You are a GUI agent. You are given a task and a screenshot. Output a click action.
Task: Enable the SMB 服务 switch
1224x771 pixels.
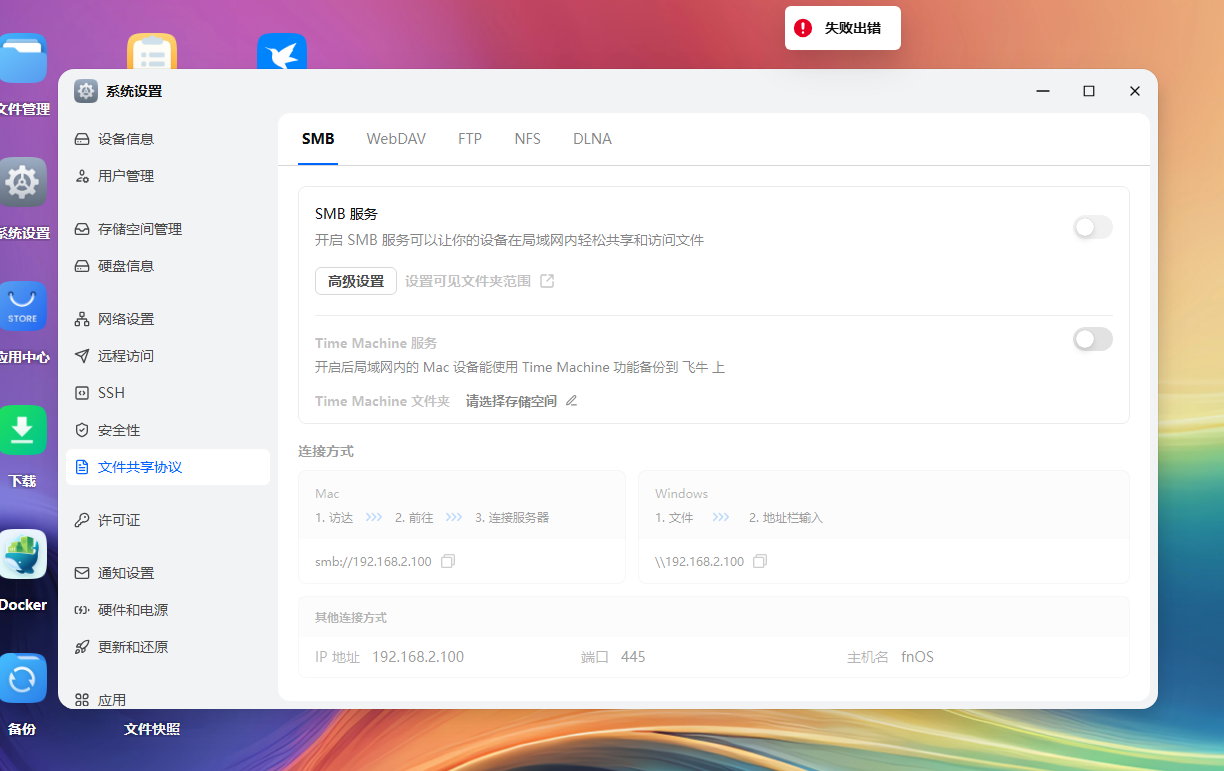point(1092,227)
